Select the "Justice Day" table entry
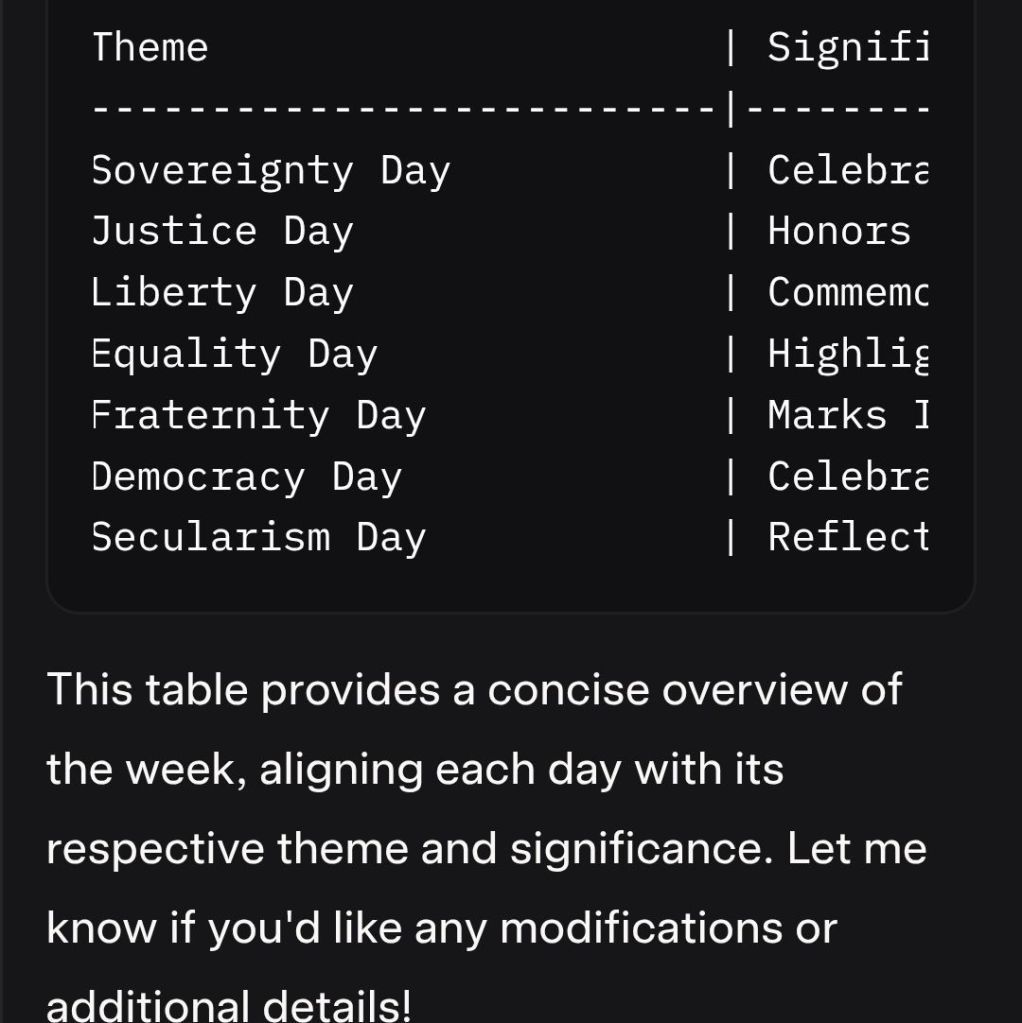The height and width of the screenshot is (1023, 1022). pos(222,232)
